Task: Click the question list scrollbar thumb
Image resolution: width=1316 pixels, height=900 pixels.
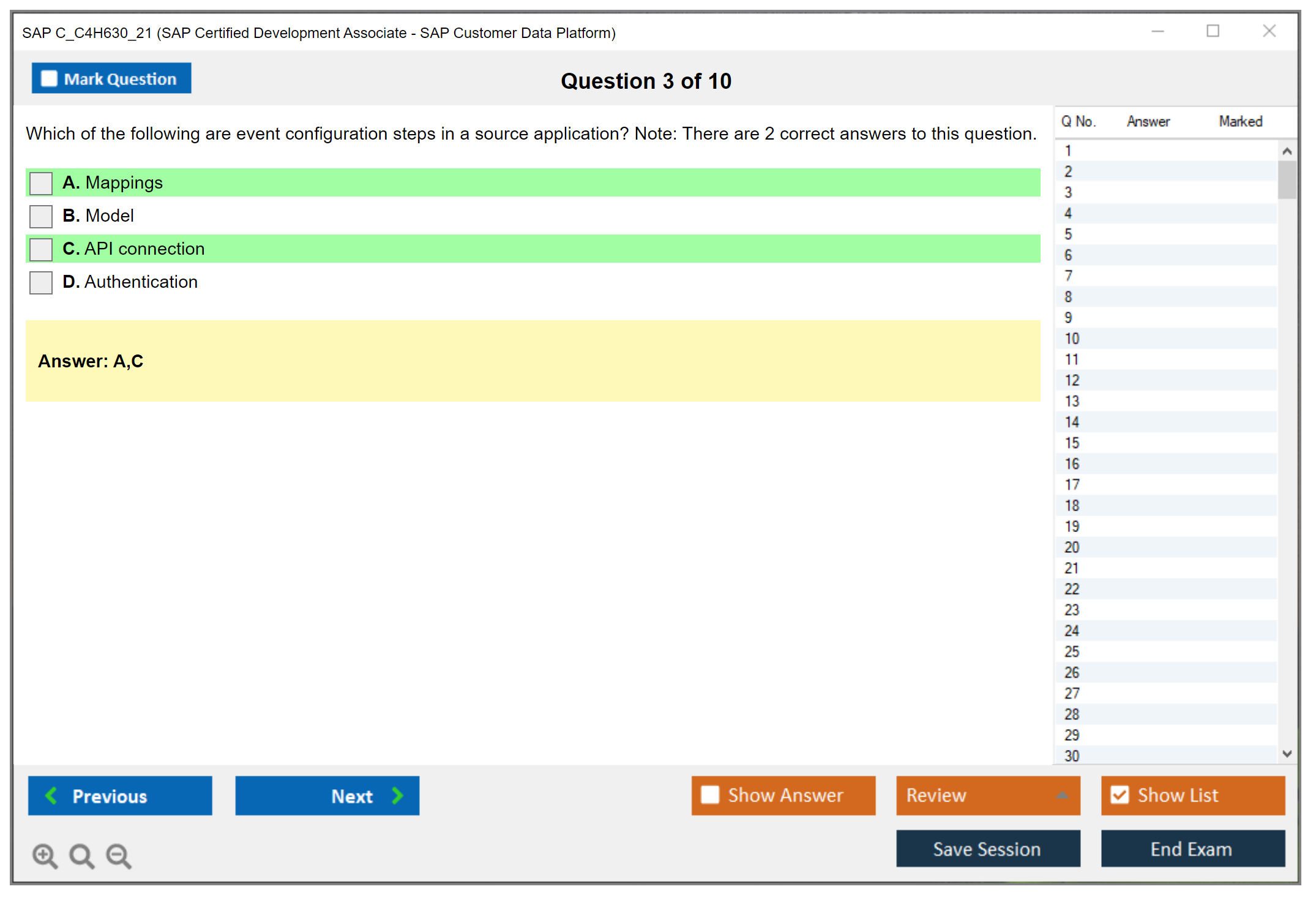Action: click(x=1287, y=179)
